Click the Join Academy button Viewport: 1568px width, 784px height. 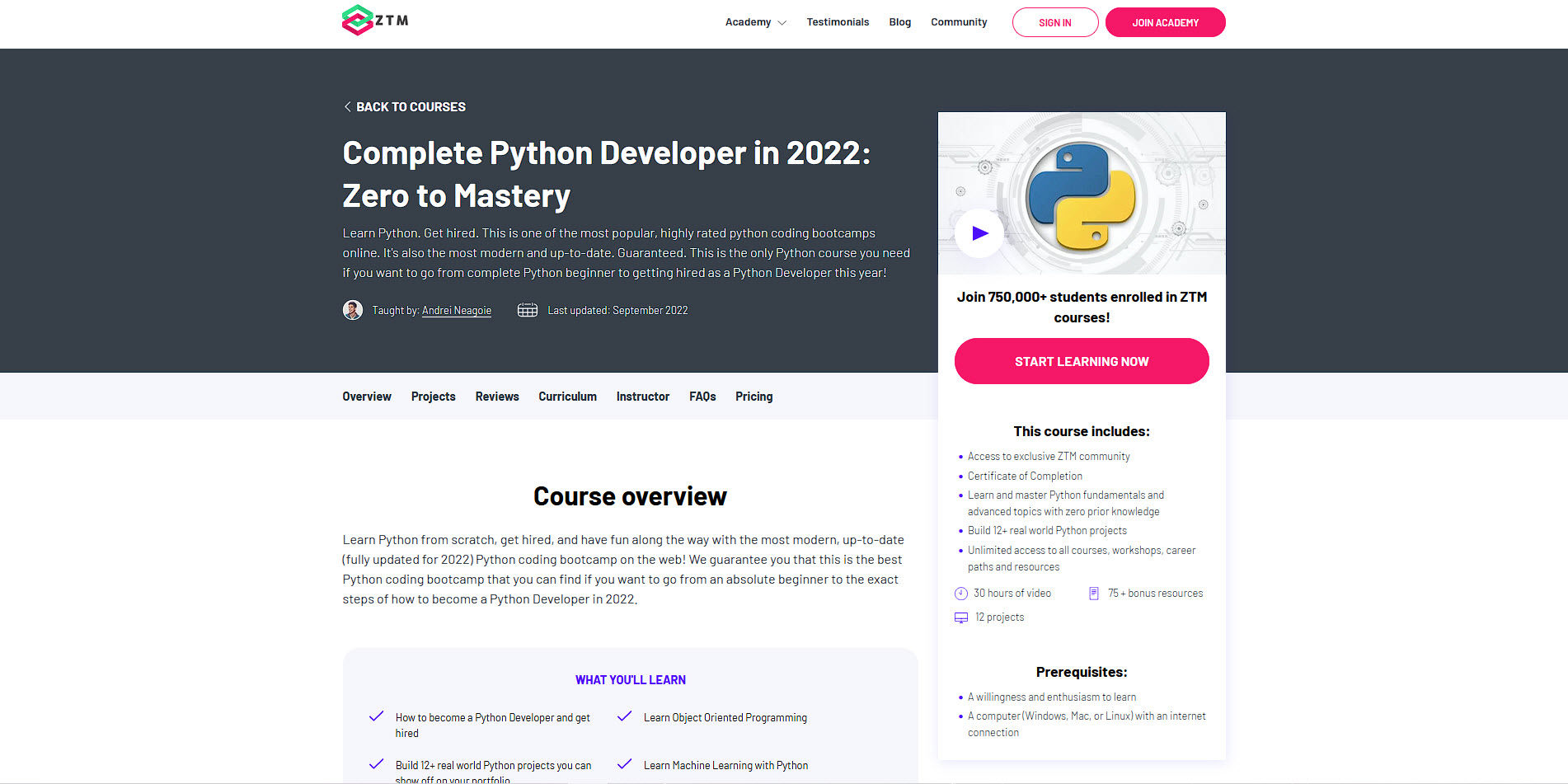coord(1165,22)
